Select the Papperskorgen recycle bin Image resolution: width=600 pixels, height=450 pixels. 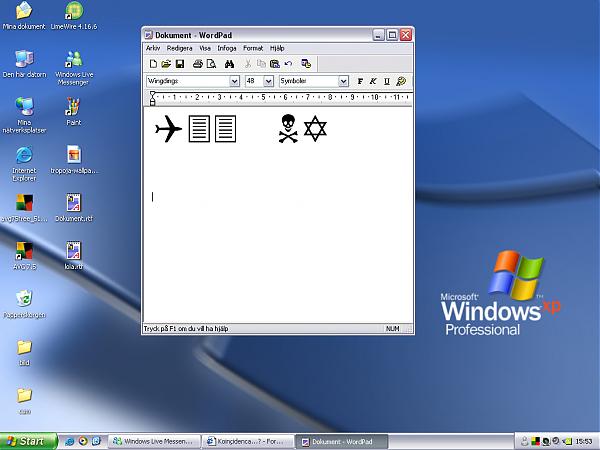[24, 304]
